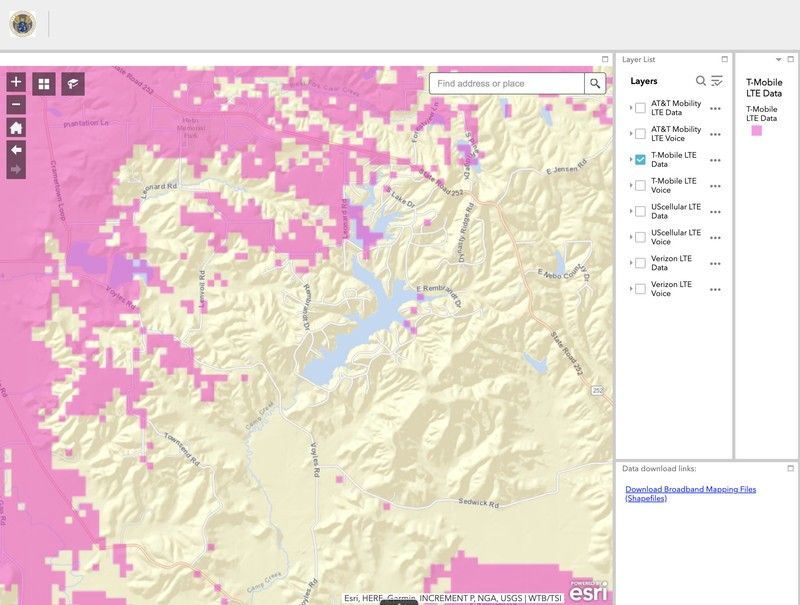The image size is (800, 605).
Task: Enable Verizon LTE Voice layer checkbox
Action: tap(640, 289)
